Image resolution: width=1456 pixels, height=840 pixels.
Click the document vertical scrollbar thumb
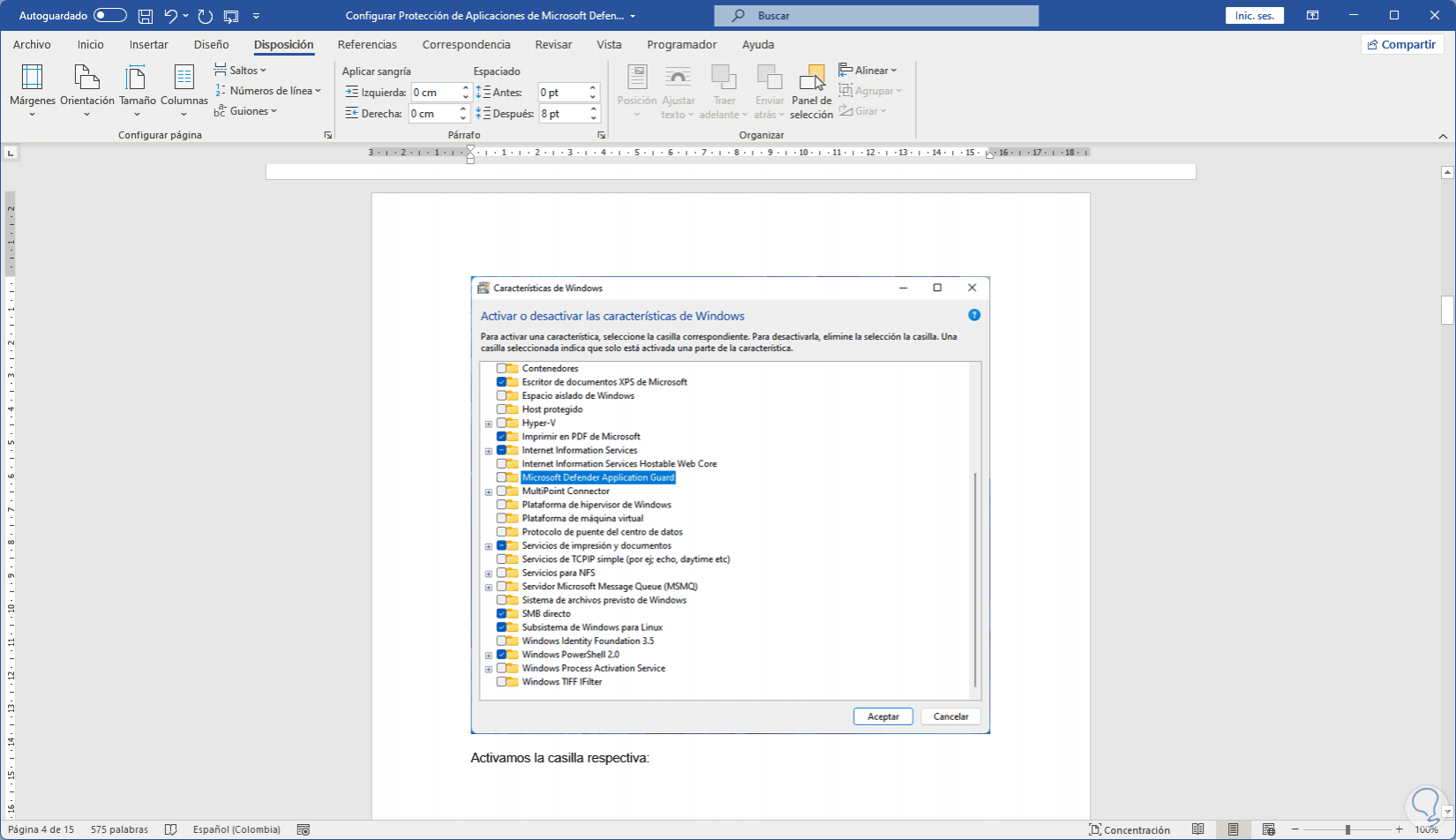[x=1447, y=310]
